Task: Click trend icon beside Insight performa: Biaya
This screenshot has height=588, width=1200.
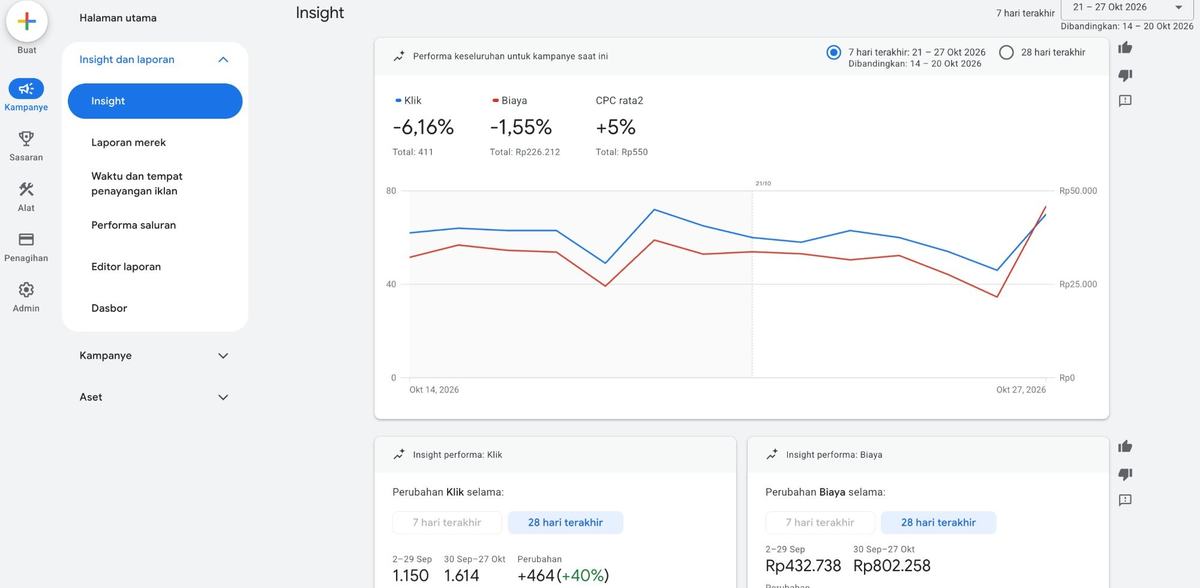Action: (772, 454)
